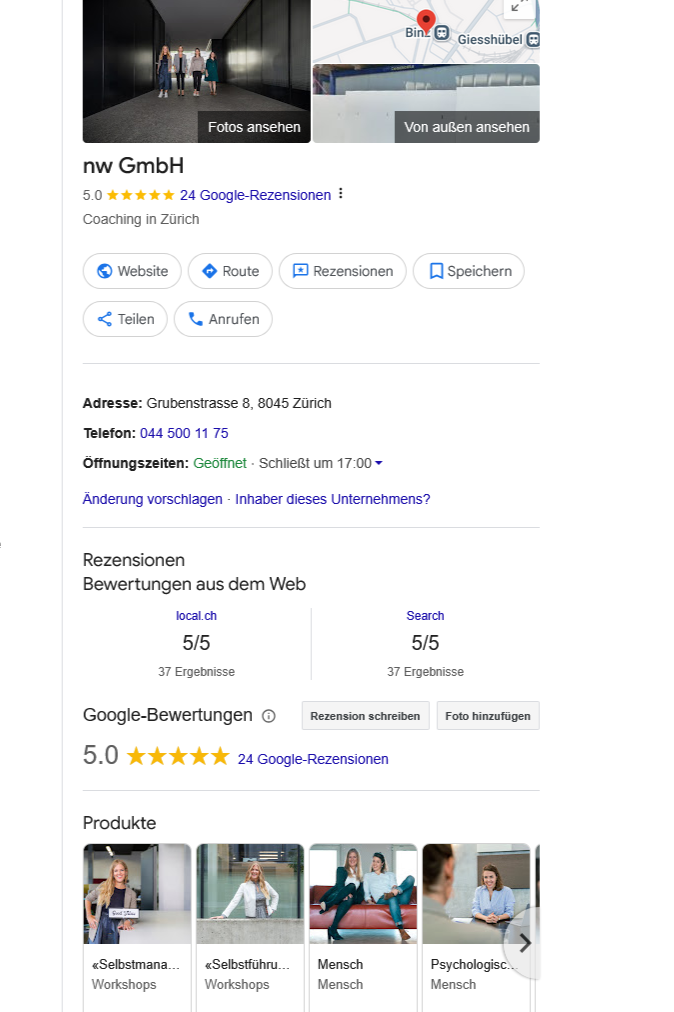Image resolution: width=674 pixels, height=1012 pixels.
Task: Click Änderung vorschlagen link
Action: pyautogui.click(x=152, y=499)
